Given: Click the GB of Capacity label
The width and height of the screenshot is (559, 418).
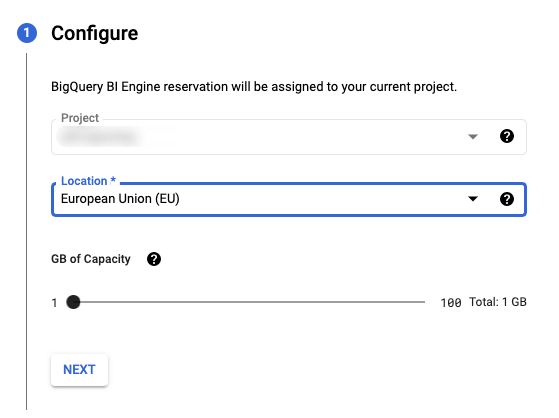Looking at the screenshot, I should [91, 259].
